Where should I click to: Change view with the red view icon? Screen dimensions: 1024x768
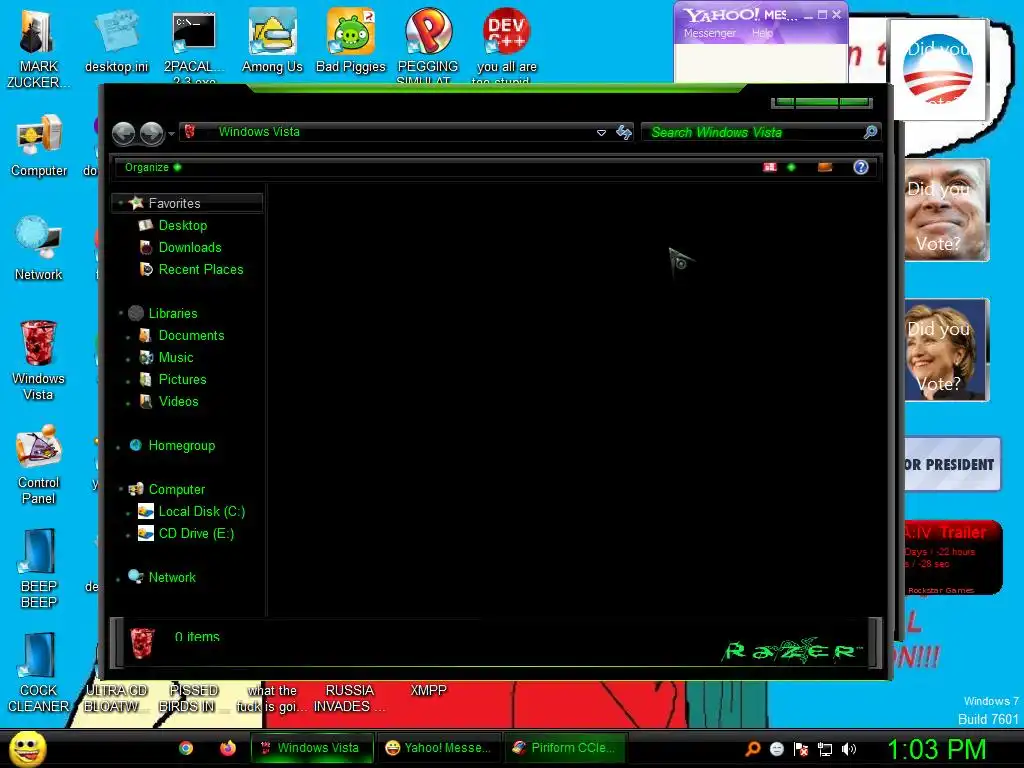(770, 167)
